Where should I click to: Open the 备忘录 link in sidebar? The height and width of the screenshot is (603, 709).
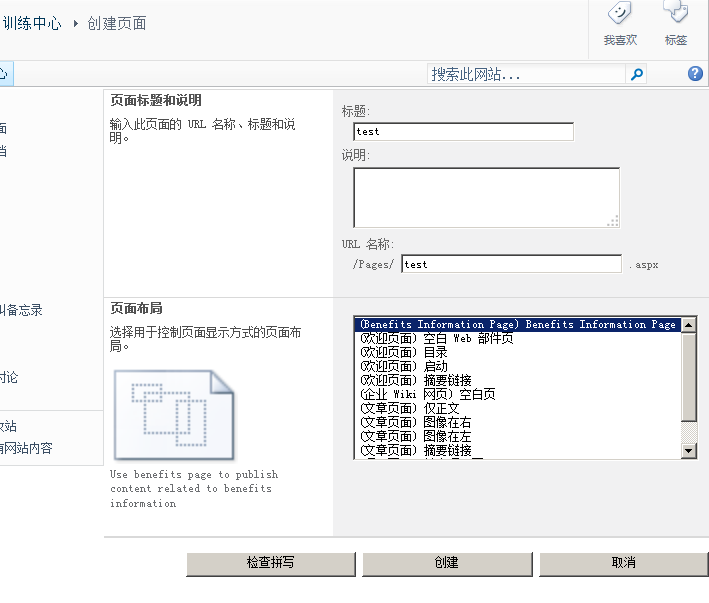(x=21, y=311)
